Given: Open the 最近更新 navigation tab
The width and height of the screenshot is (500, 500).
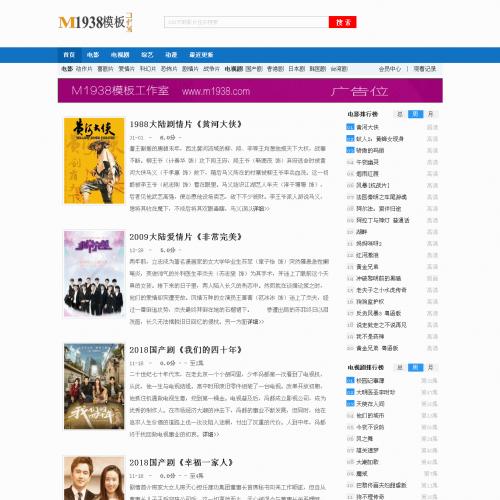Looking at the screenshot, I should point(201,55).
